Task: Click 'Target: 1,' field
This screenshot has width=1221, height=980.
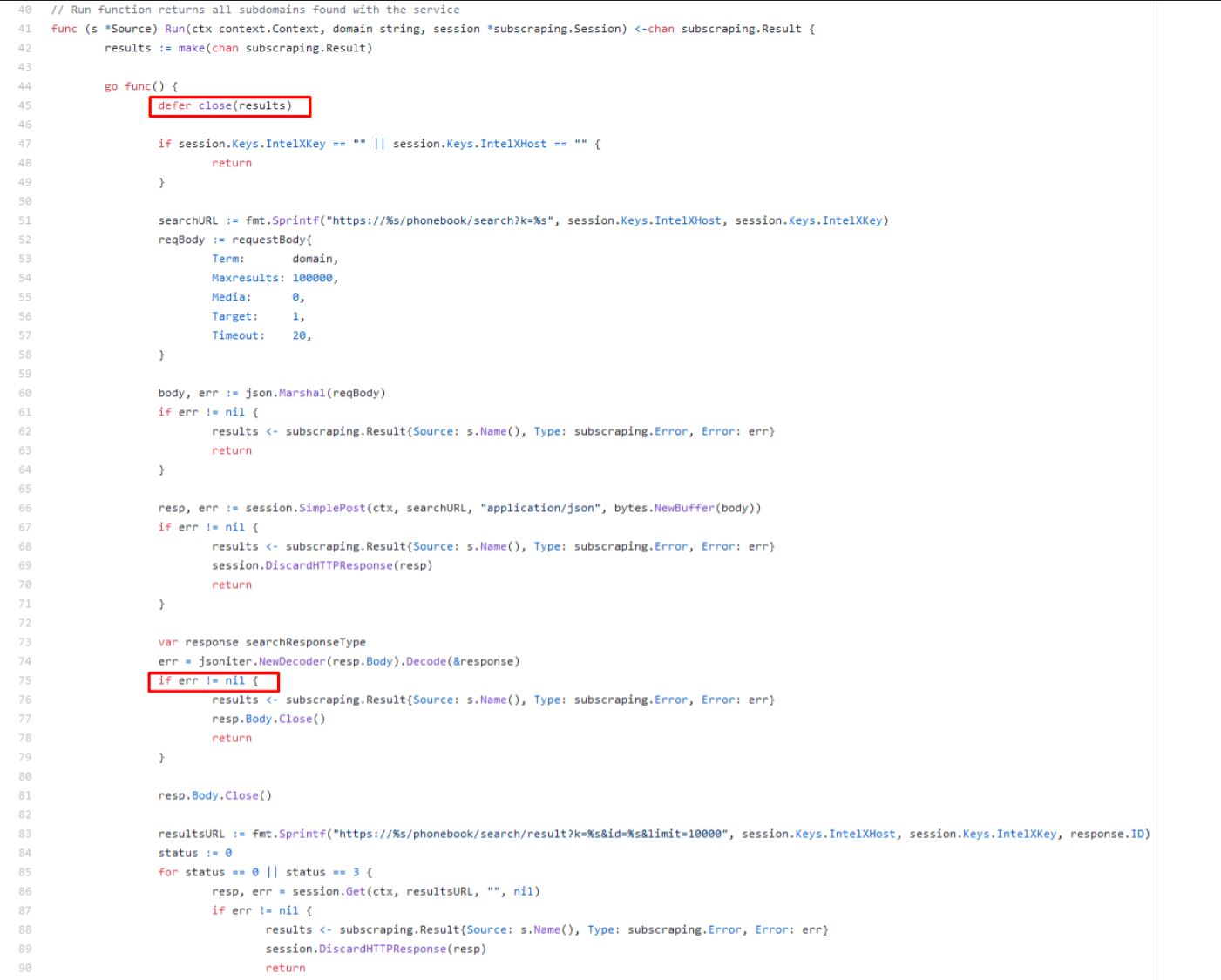Action: [x=259, y=316]
